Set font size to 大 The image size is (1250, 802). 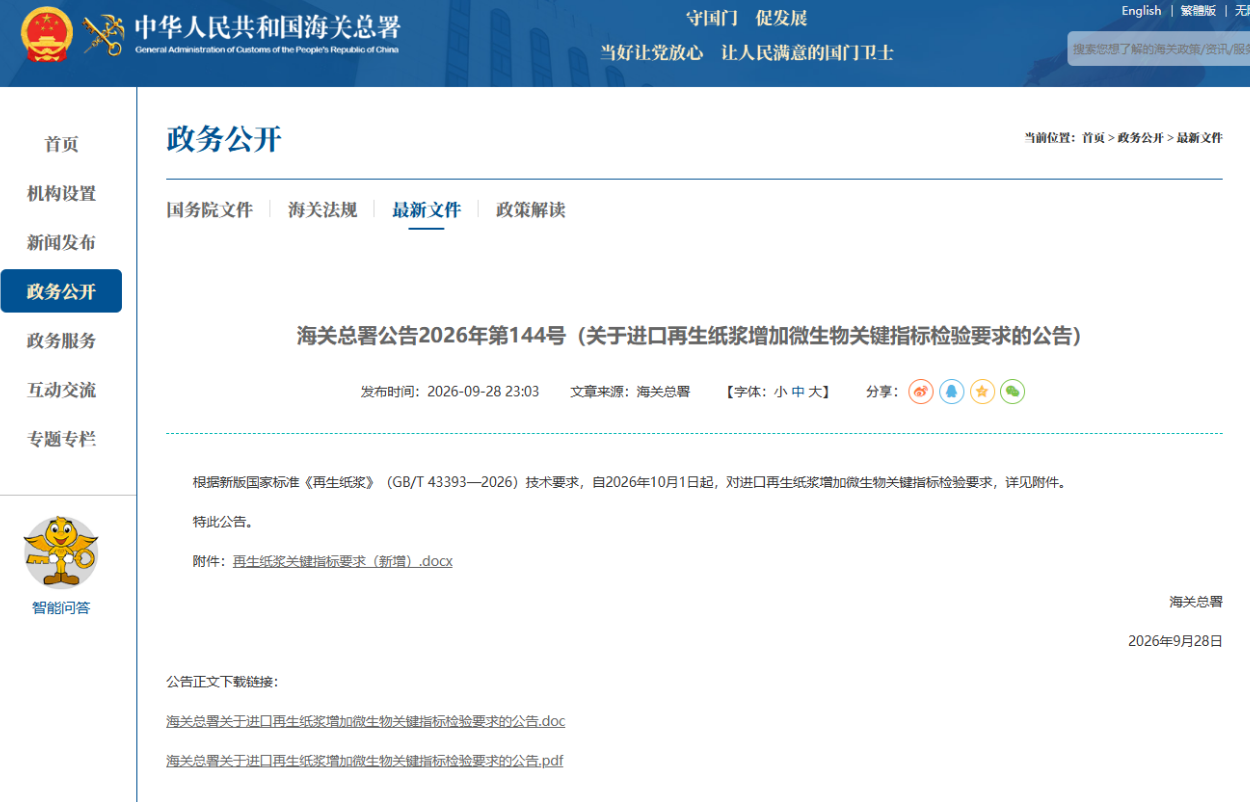pos(815,392)
